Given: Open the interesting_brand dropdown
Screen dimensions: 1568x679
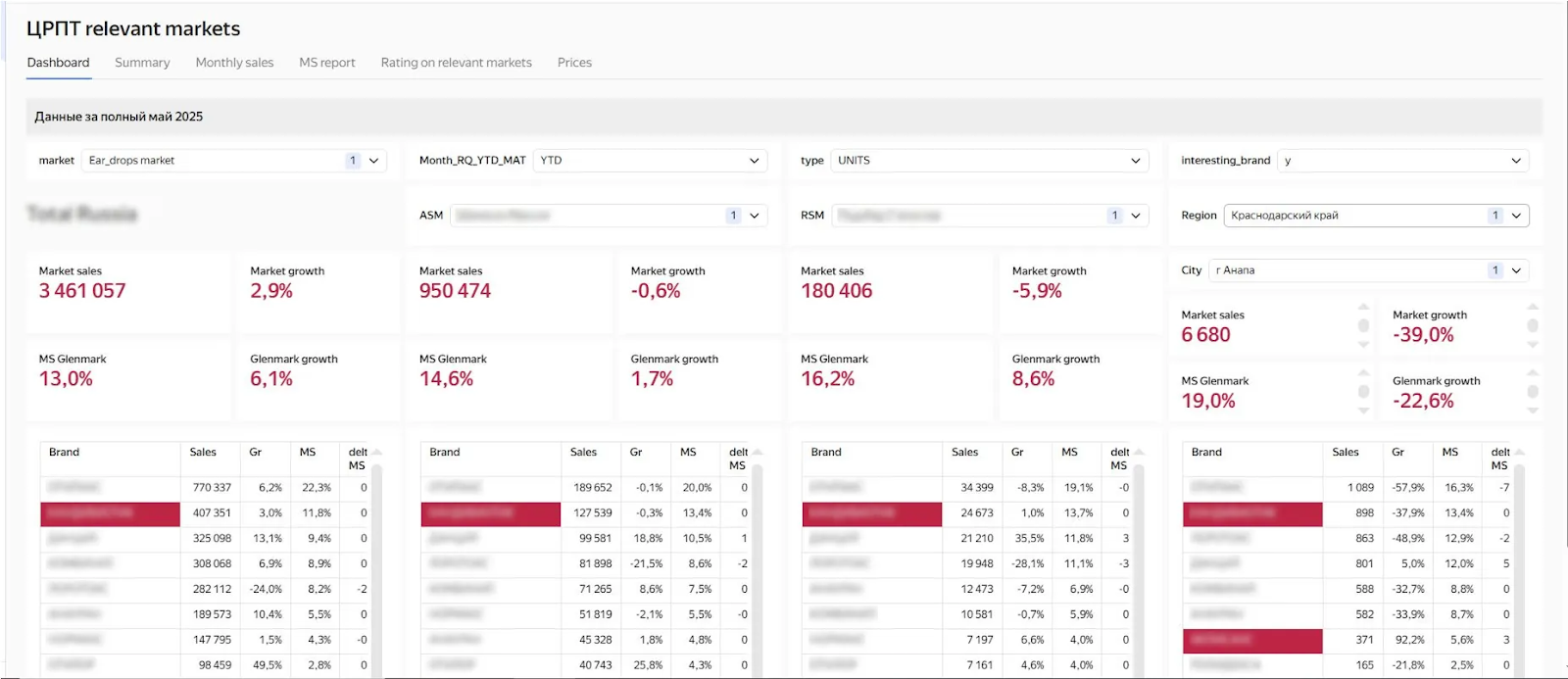Looking at the screenshot, I should (x=1403, y=161).
